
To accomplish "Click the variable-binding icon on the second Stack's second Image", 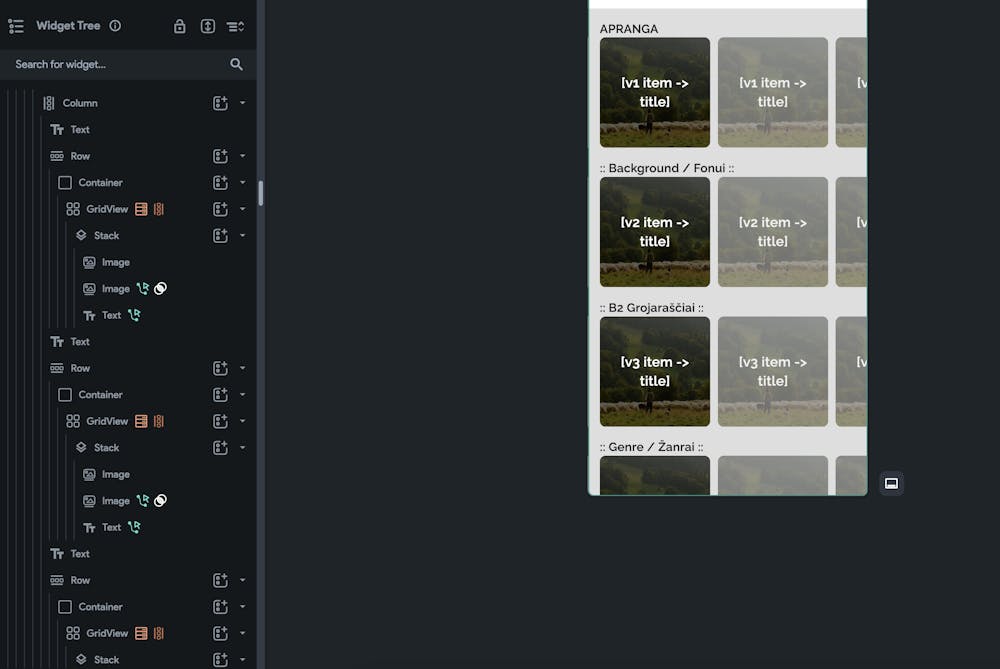I will [142, 501].
